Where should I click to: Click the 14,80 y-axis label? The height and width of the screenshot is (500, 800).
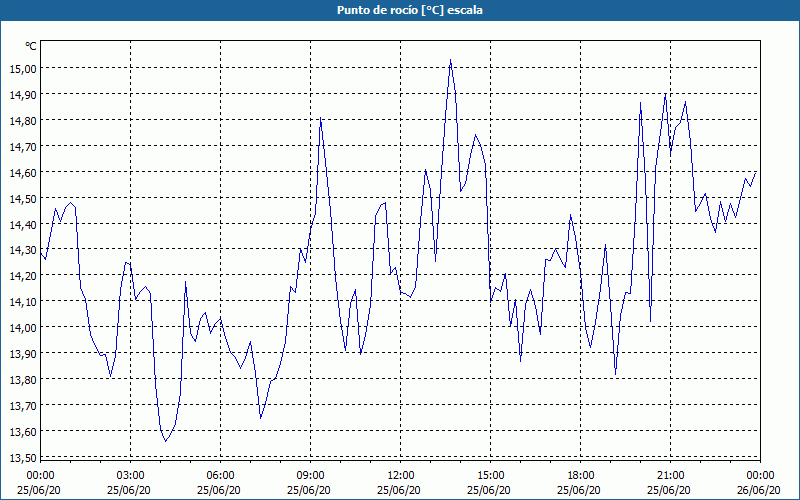pos(23,120)
